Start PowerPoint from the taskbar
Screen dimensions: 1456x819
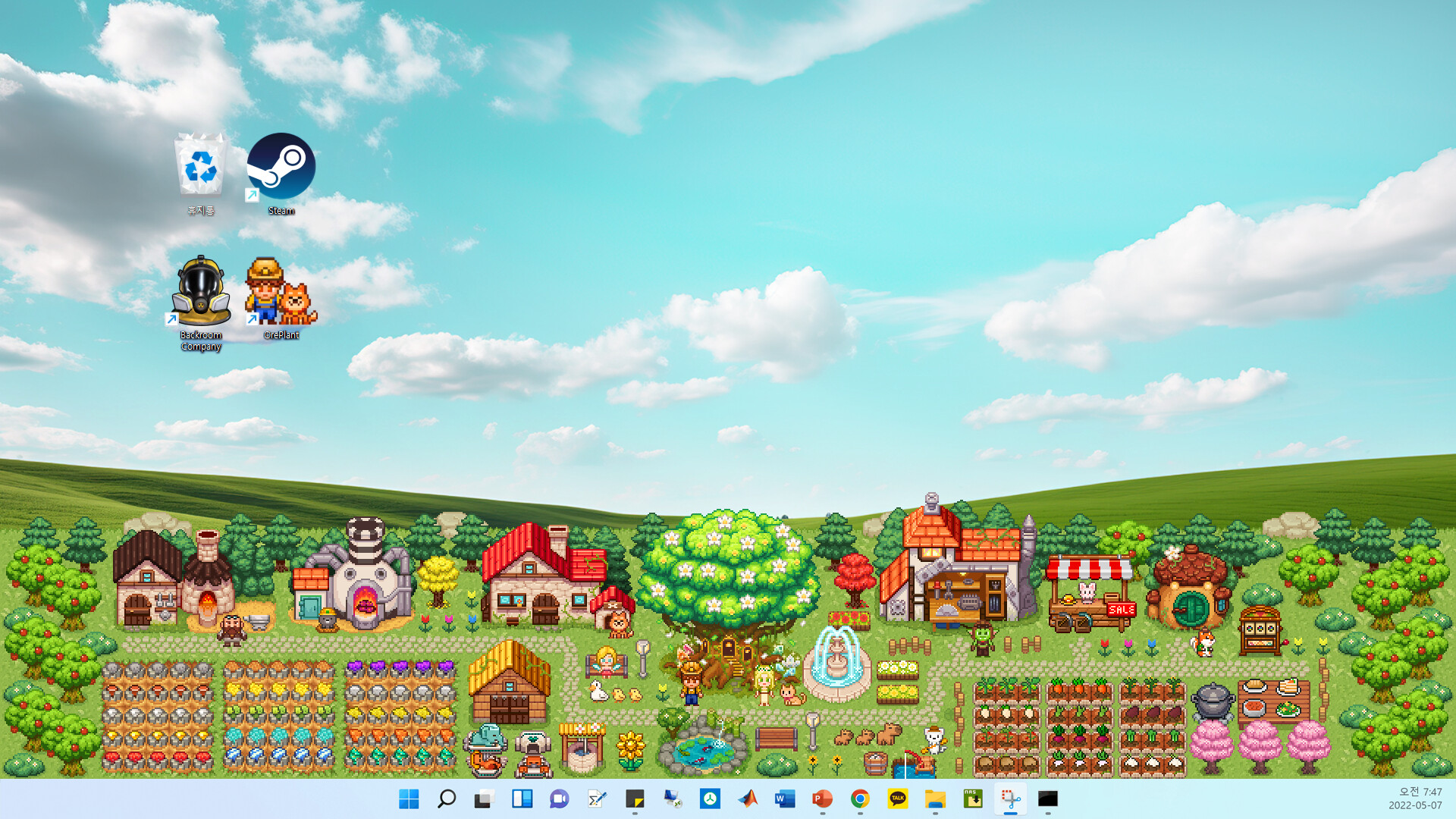pyautogui.click(x=822, y=799)
